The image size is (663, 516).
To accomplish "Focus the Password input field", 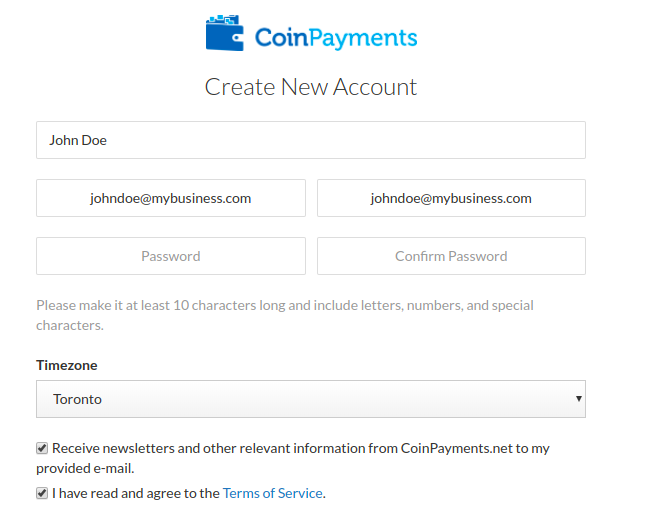I will click(x=171, y=256).
